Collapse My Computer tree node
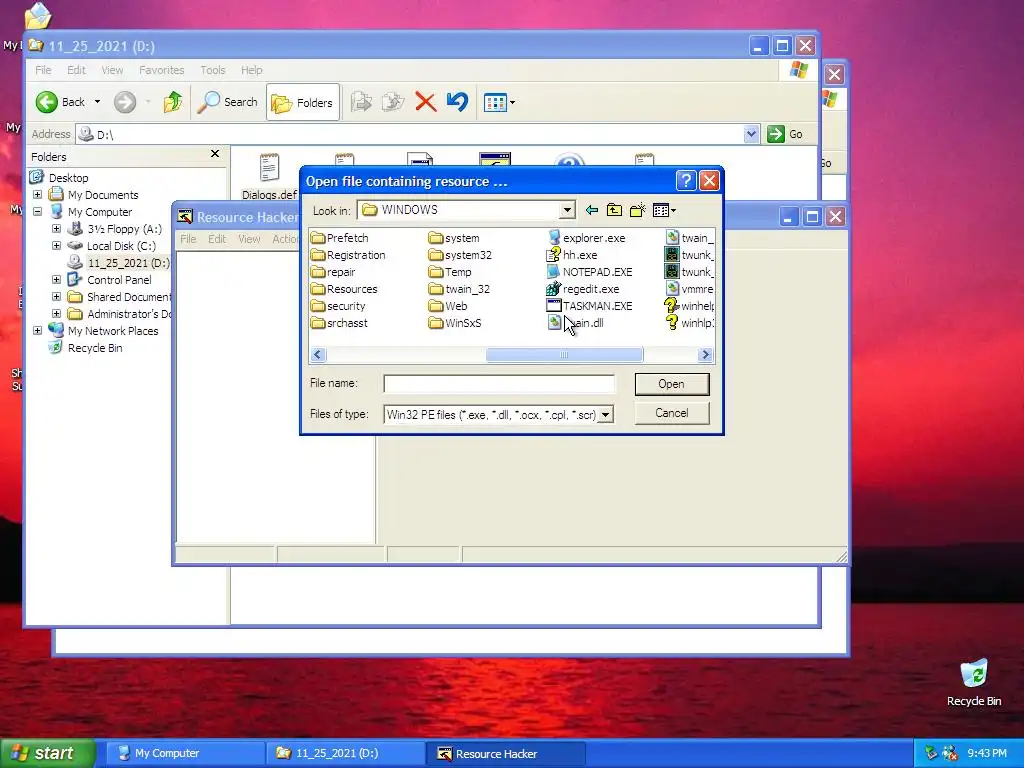 pos(37,212)
